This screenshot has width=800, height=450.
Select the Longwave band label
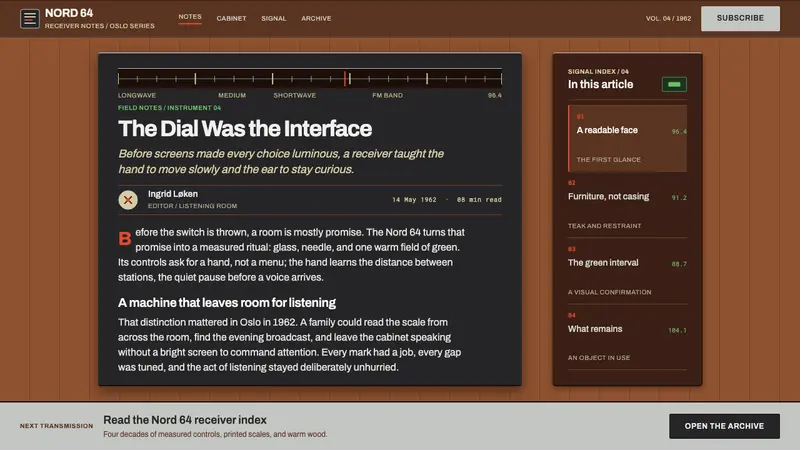coord(137,95)
